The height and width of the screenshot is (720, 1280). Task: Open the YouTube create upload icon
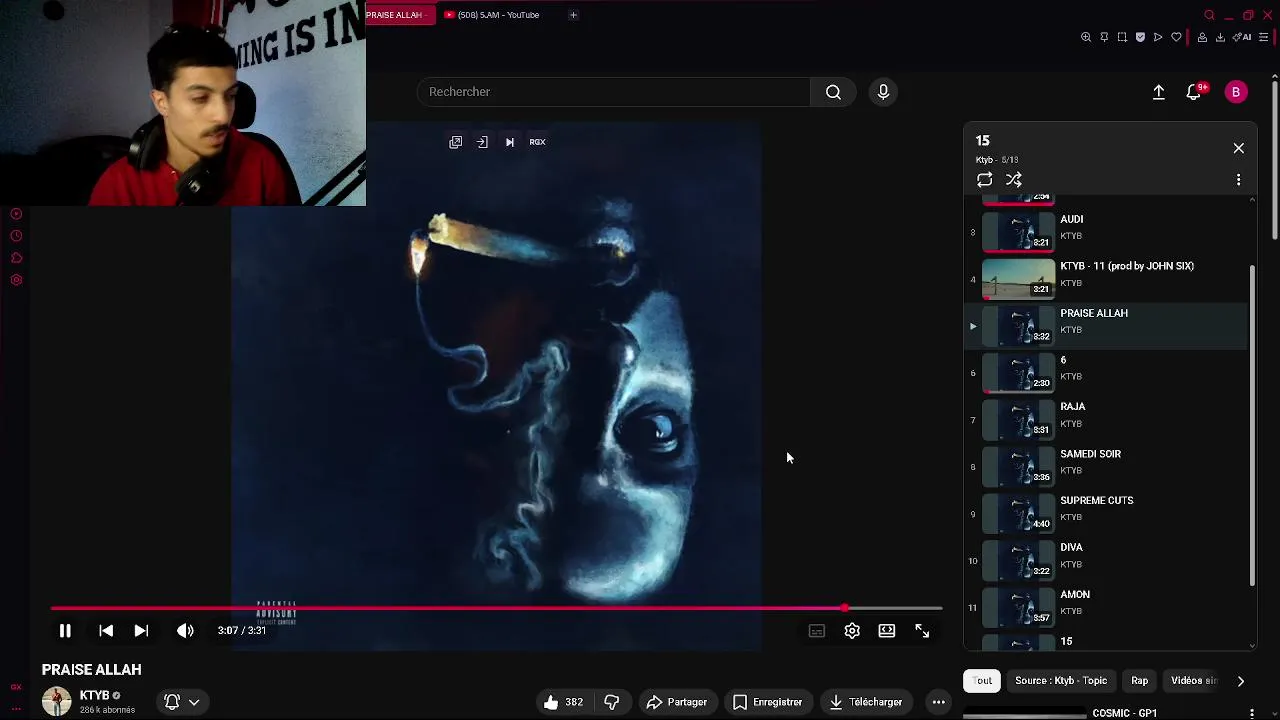tap(1159, 92)
